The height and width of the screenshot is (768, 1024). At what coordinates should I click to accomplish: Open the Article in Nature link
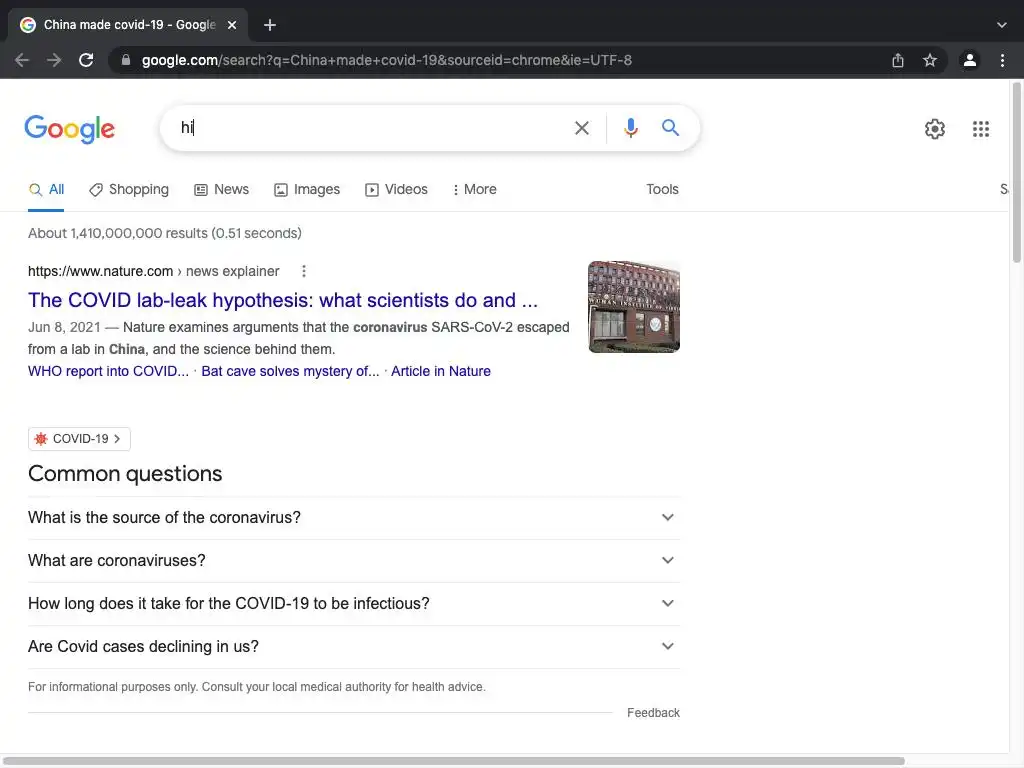coord(441,371)
